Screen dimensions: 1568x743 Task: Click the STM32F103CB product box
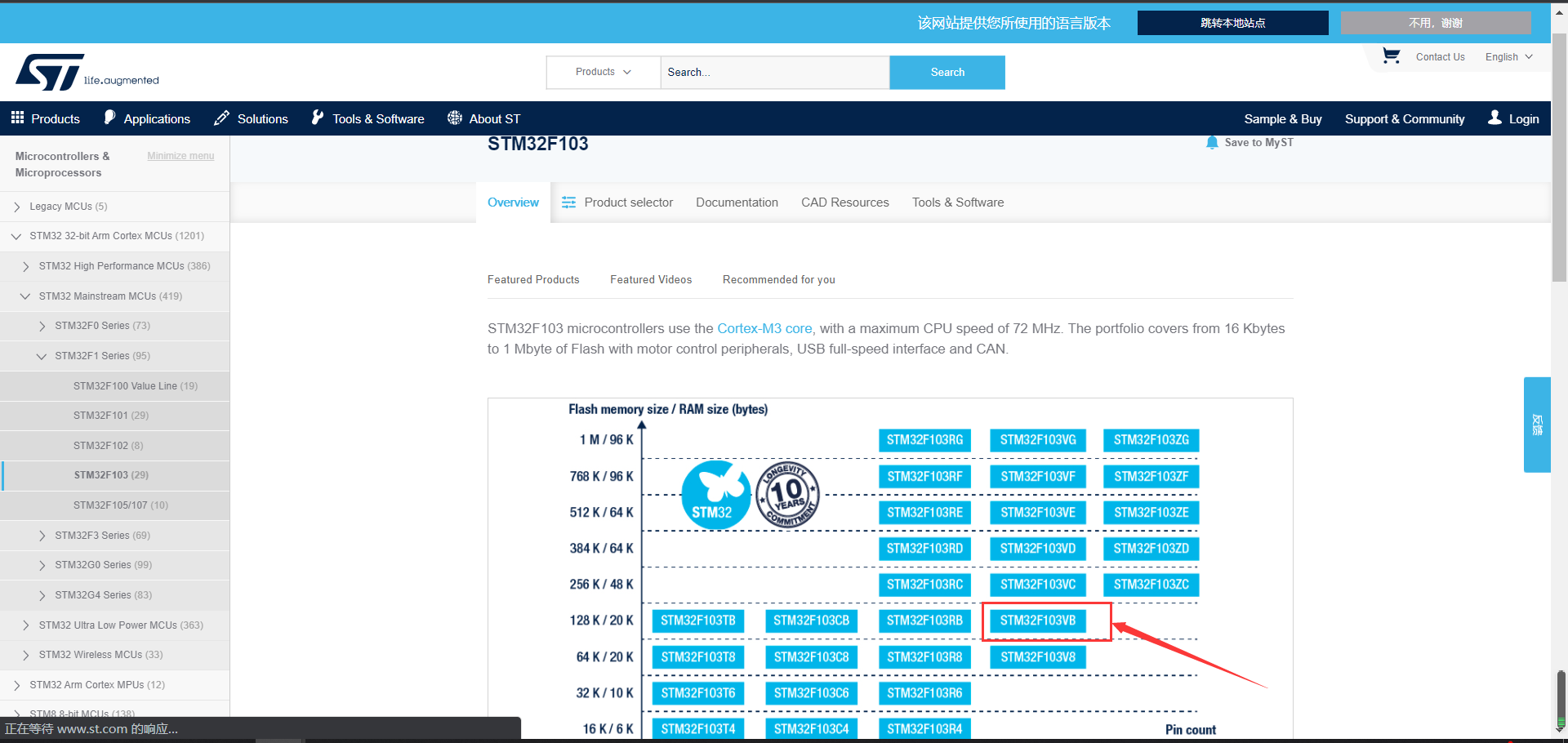[x=811, y=621]
